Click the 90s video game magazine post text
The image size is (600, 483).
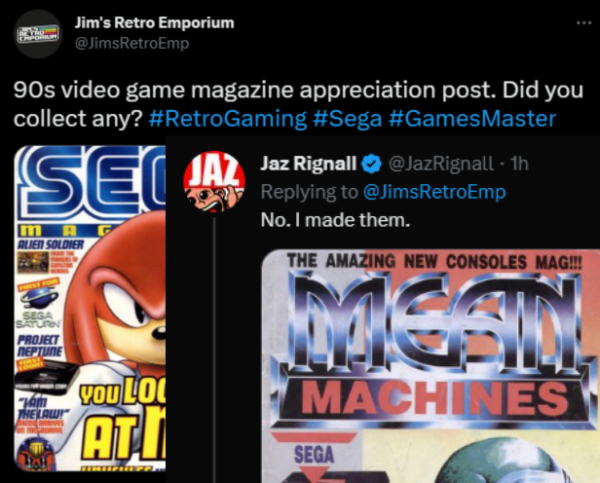click(x=298, y=104)
